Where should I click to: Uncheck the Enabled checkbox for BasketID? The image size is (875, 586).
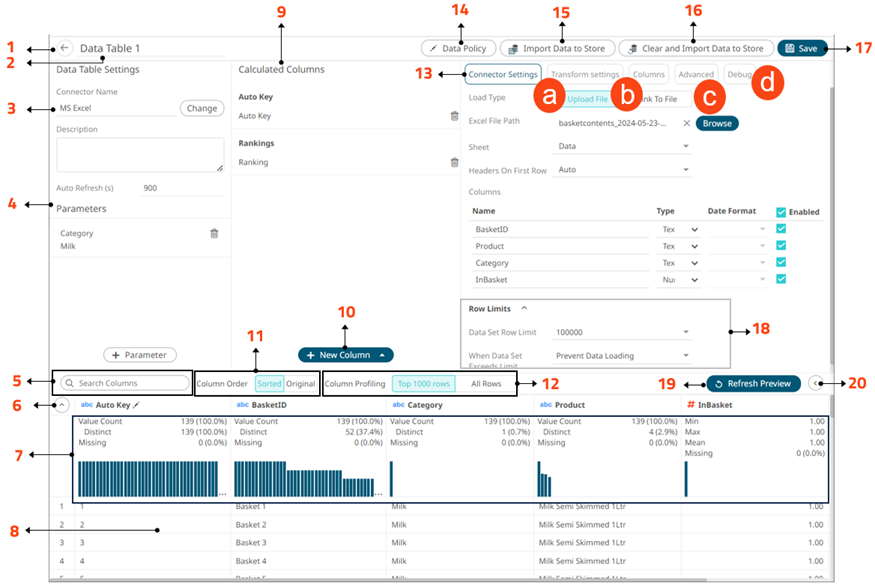[780, 227]
